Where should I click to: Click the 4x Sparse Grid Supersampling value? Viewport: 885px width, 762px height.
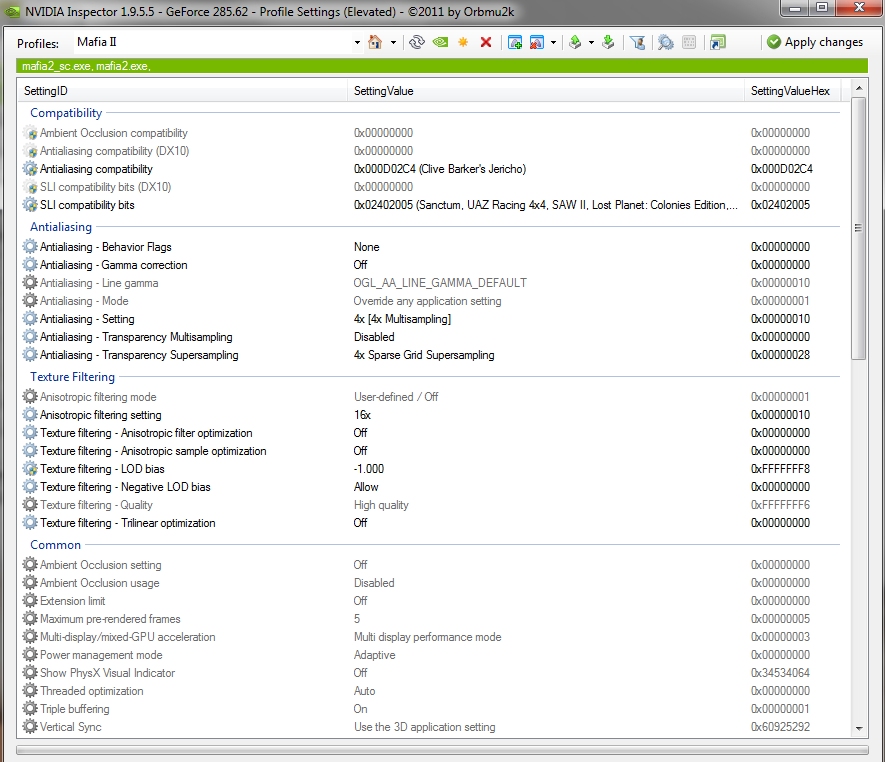[x=424, y=356]
